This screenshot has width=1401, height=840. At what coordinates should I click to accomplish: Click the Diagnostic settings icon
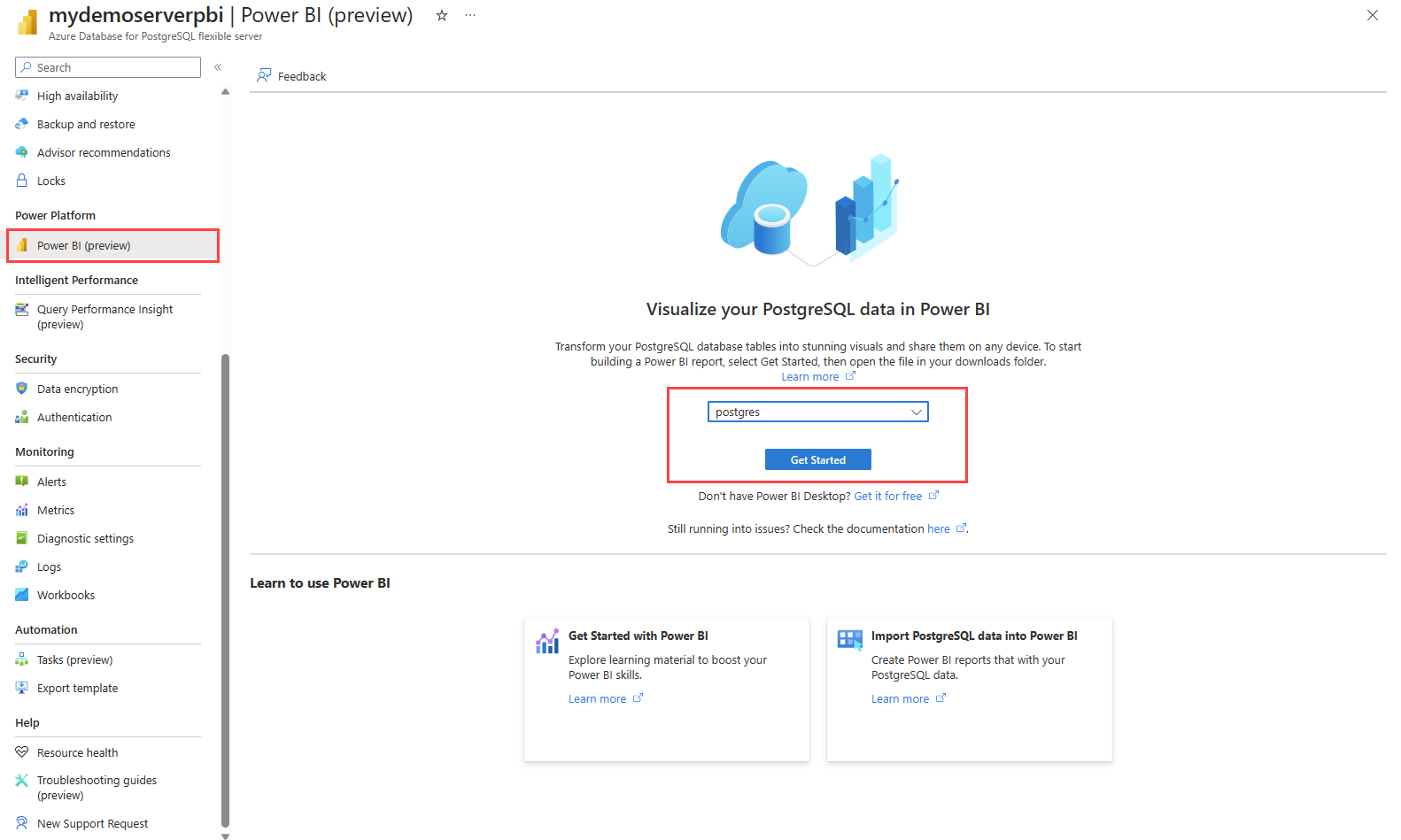(22, 538)
